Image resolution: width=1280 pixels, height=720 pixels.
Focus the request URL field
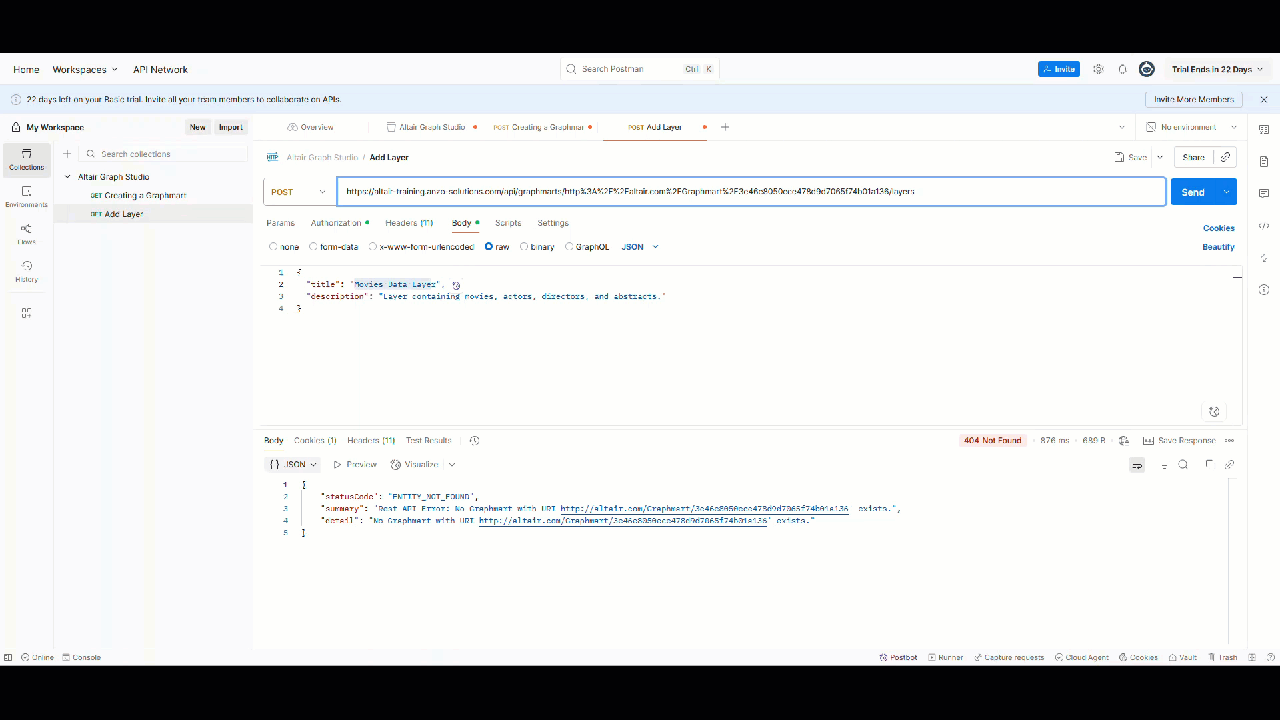(751, 192)
